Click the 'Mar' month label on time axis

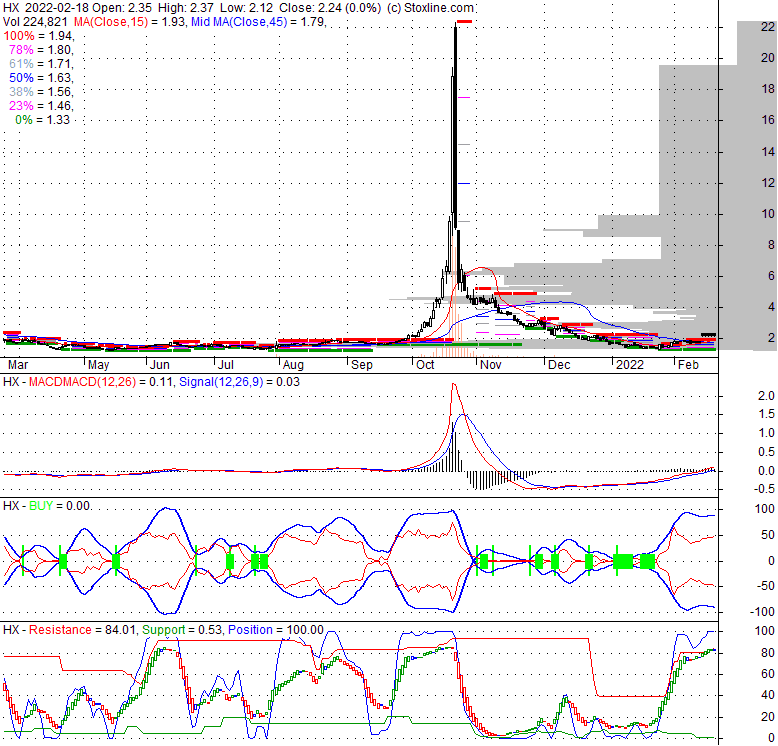18,365
